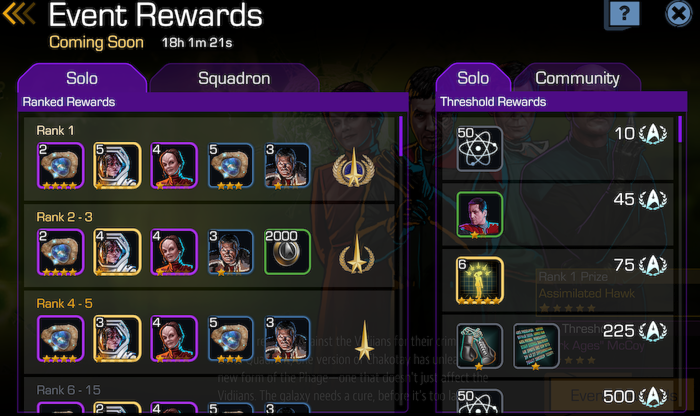Tap the Rank 4 - 5 gold star badge
The width and height of the screenshot is (700, 416).
click(364, 341)
